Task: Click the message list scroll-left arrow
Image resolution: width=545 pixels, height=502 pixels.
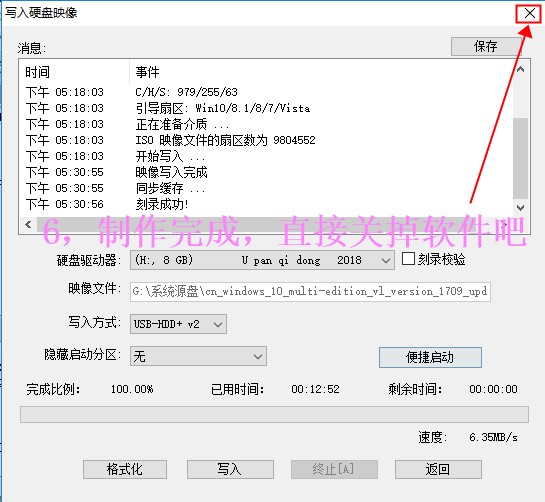Action: pos(29,225)
